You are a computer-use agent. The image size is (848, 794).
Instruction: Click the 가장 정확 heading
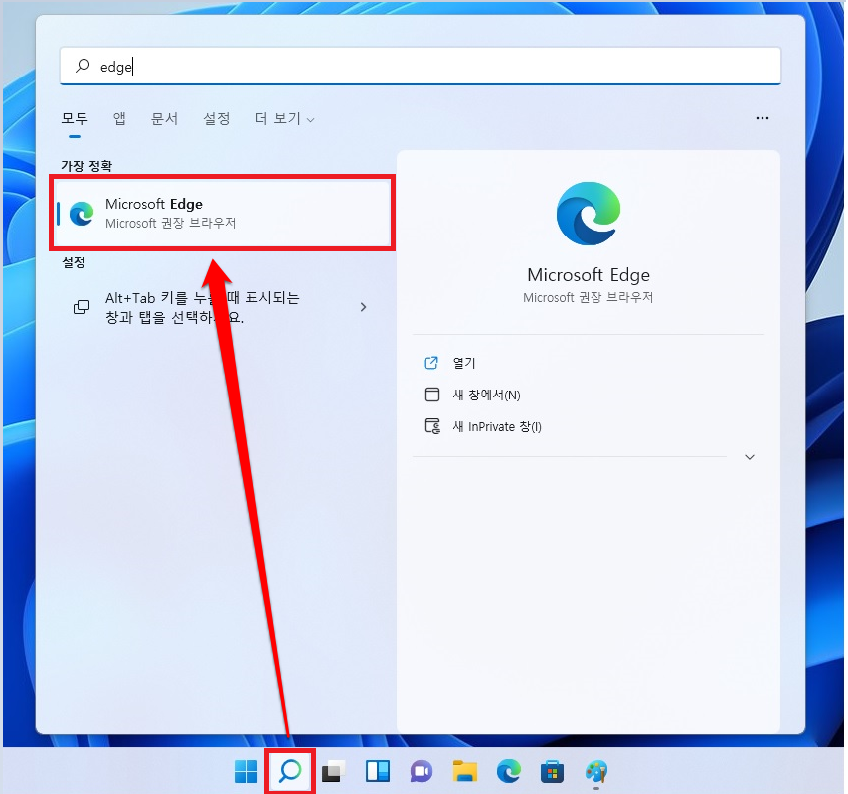(87, 166)
